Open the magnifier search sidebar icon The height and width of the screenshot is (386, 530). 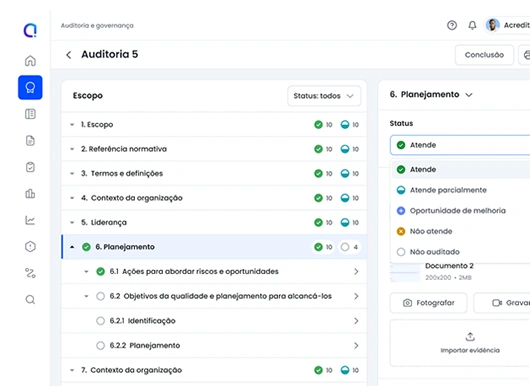tap(30, 299)
